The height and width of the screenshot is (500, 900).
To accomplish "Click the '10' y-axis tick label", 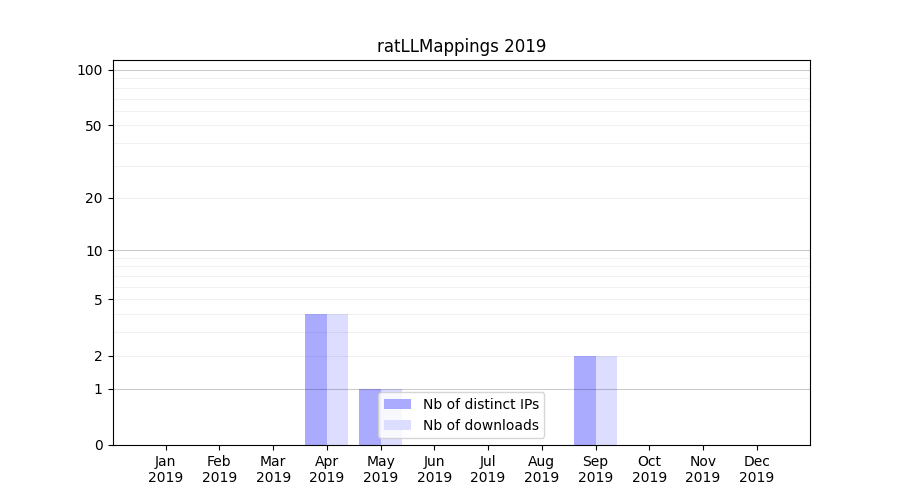I will pos(94,251).
